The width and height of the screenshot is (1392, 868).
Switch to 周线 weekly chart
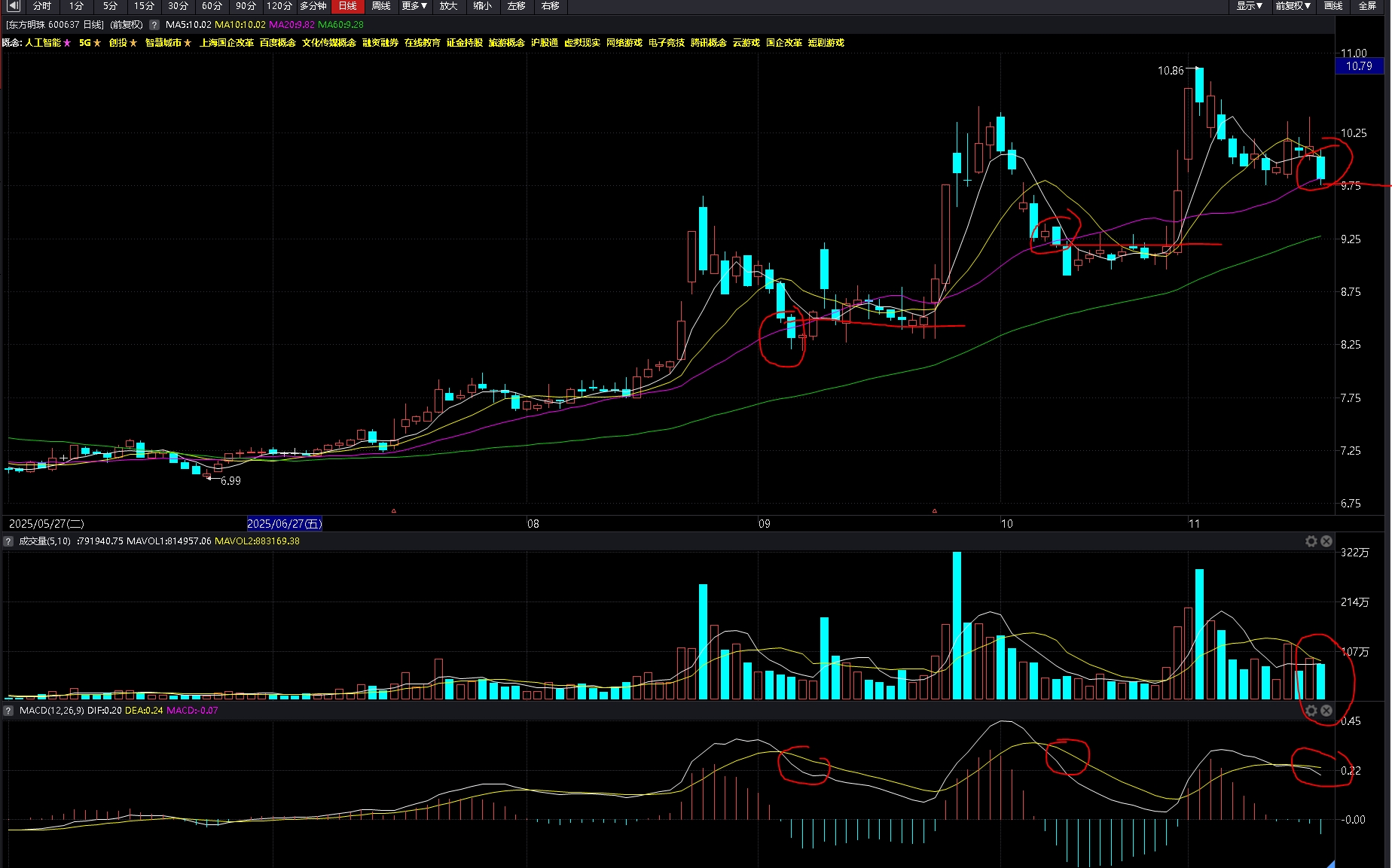click(381, 6)
